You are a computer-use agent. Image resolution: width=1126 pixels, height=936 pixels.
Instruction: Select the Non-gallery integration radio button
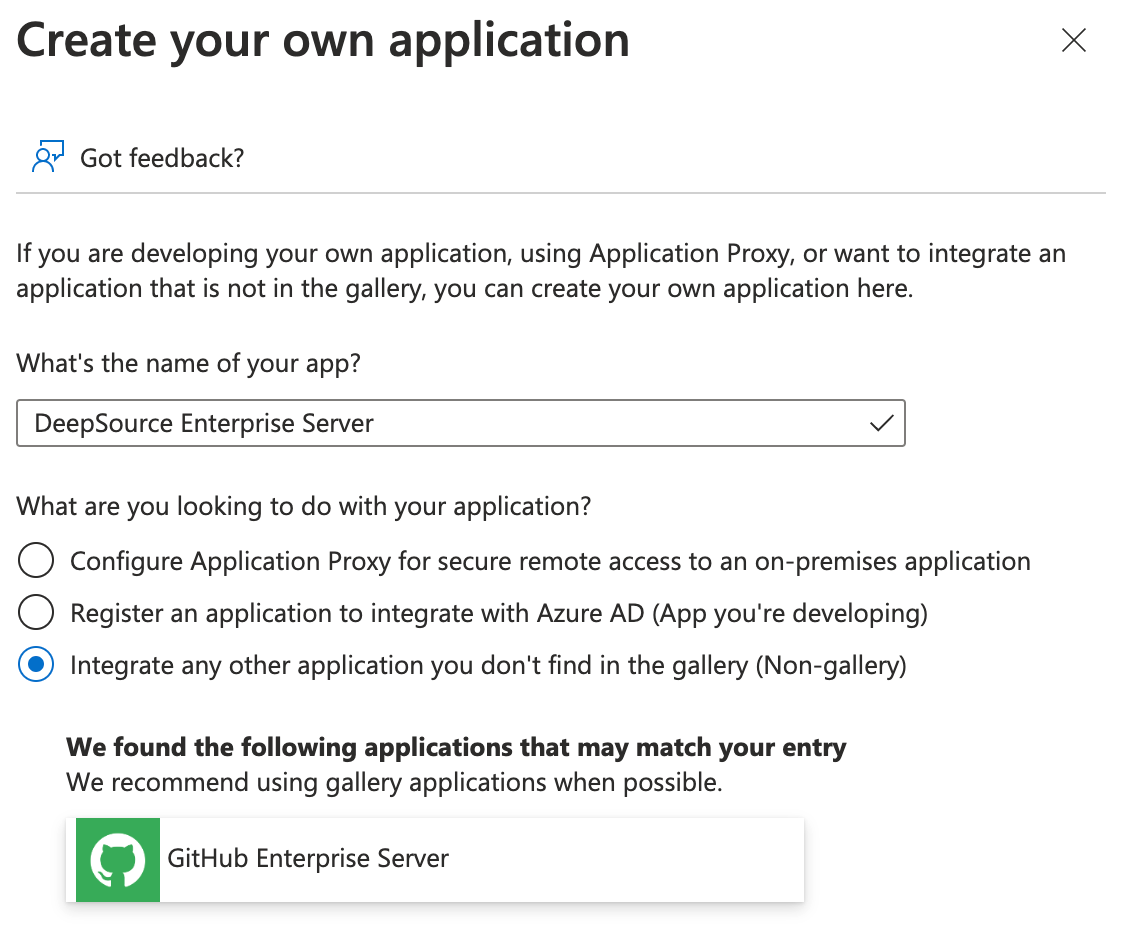pos(36,665)
